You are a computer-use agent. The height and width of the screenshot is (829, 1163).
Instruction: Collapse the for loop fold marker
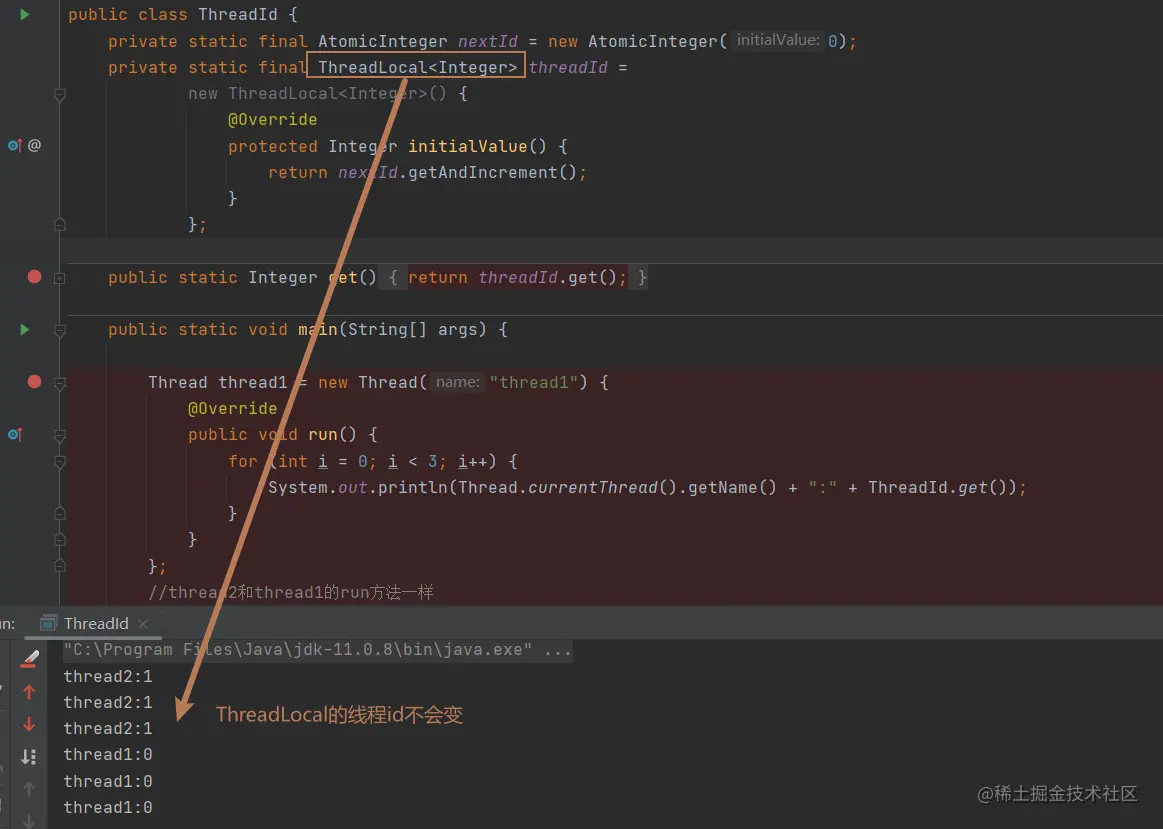(x=60, y=462)
